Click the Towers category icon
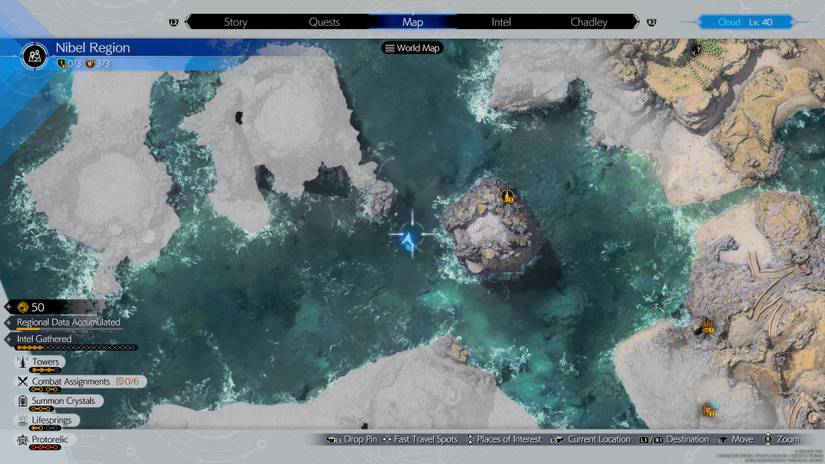 coord(22,362)
